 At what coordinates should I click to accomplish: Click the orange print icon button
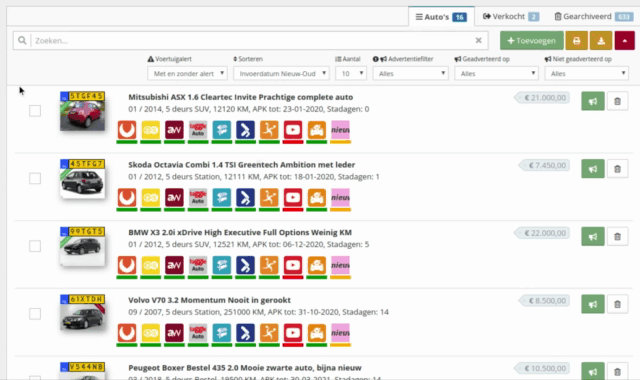pyautogui.click(x=576, y=40)
